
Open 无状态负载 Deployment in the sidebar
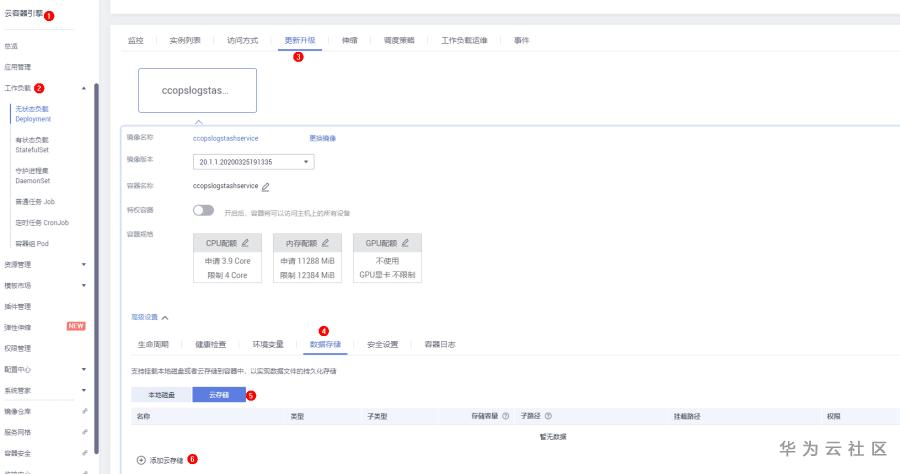(33, 114)
